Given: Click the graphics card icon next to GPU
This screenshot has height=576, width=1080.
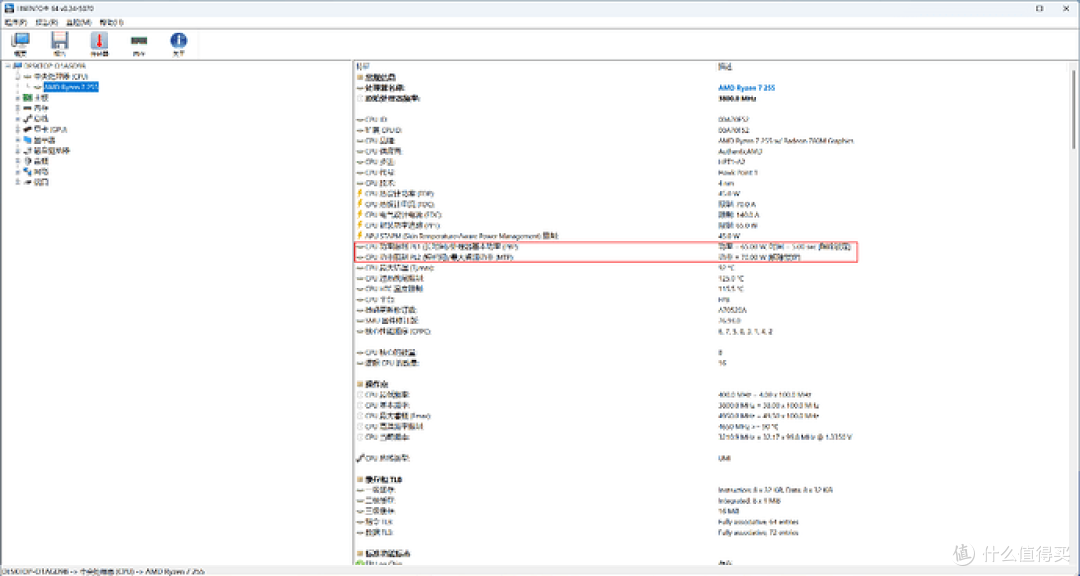Looking at the screenshot, I should coord(28,130).
